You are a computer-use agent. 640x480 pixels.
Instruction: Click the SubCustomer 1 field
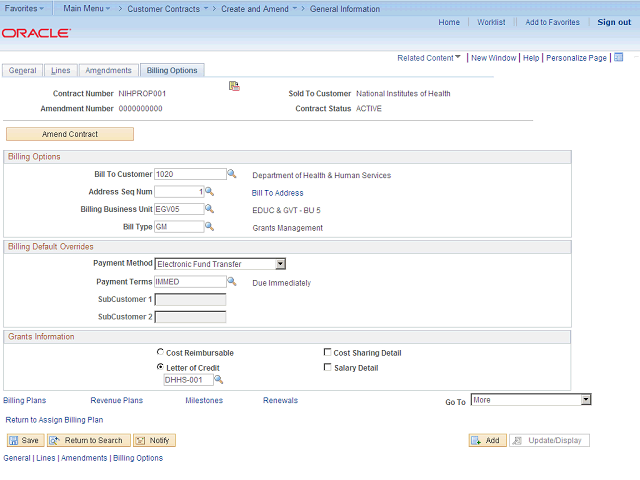coord(190,300)
